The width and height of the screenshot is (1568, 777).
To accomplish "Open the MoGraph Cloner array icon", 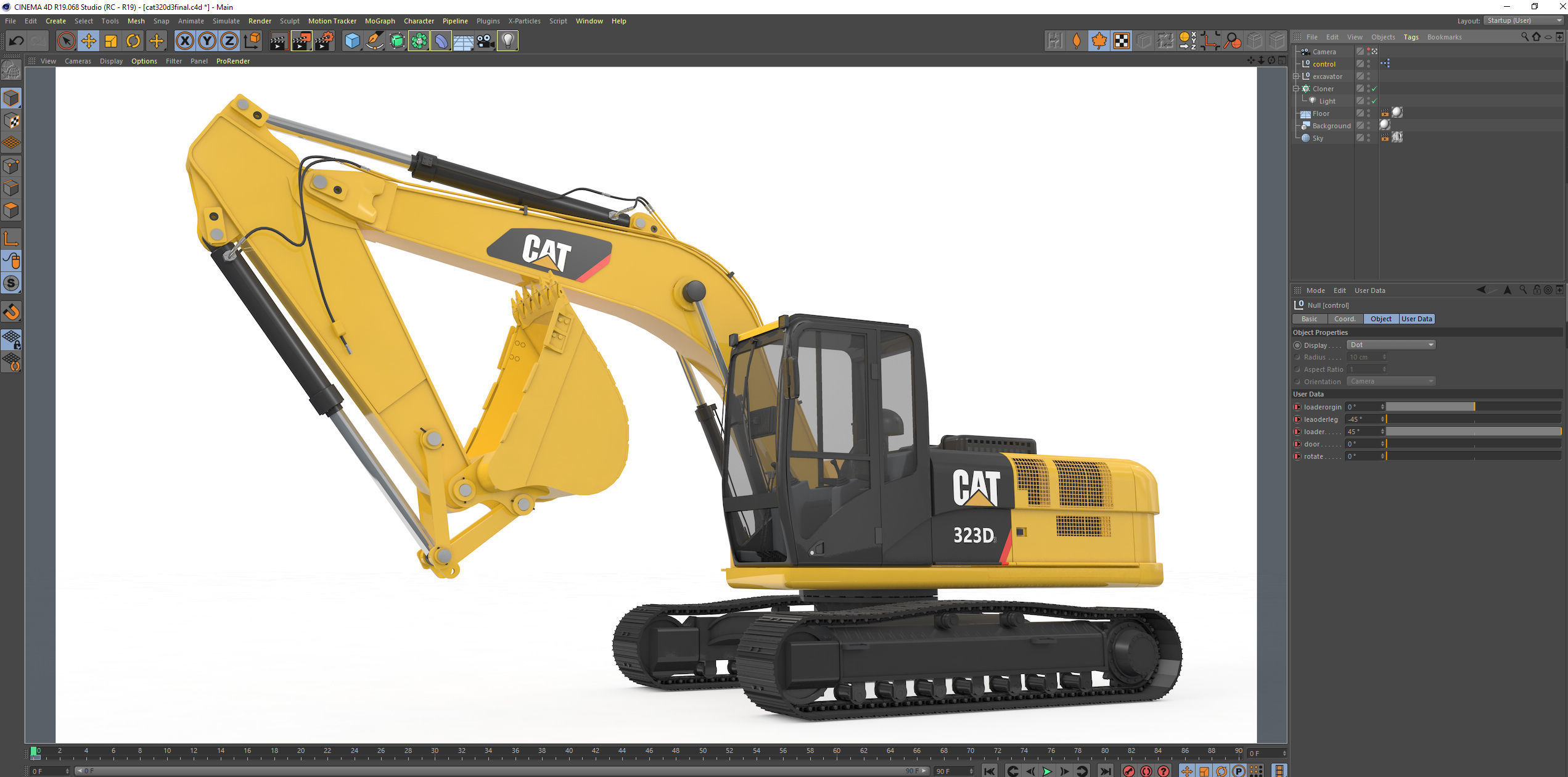I will [419, 41].
